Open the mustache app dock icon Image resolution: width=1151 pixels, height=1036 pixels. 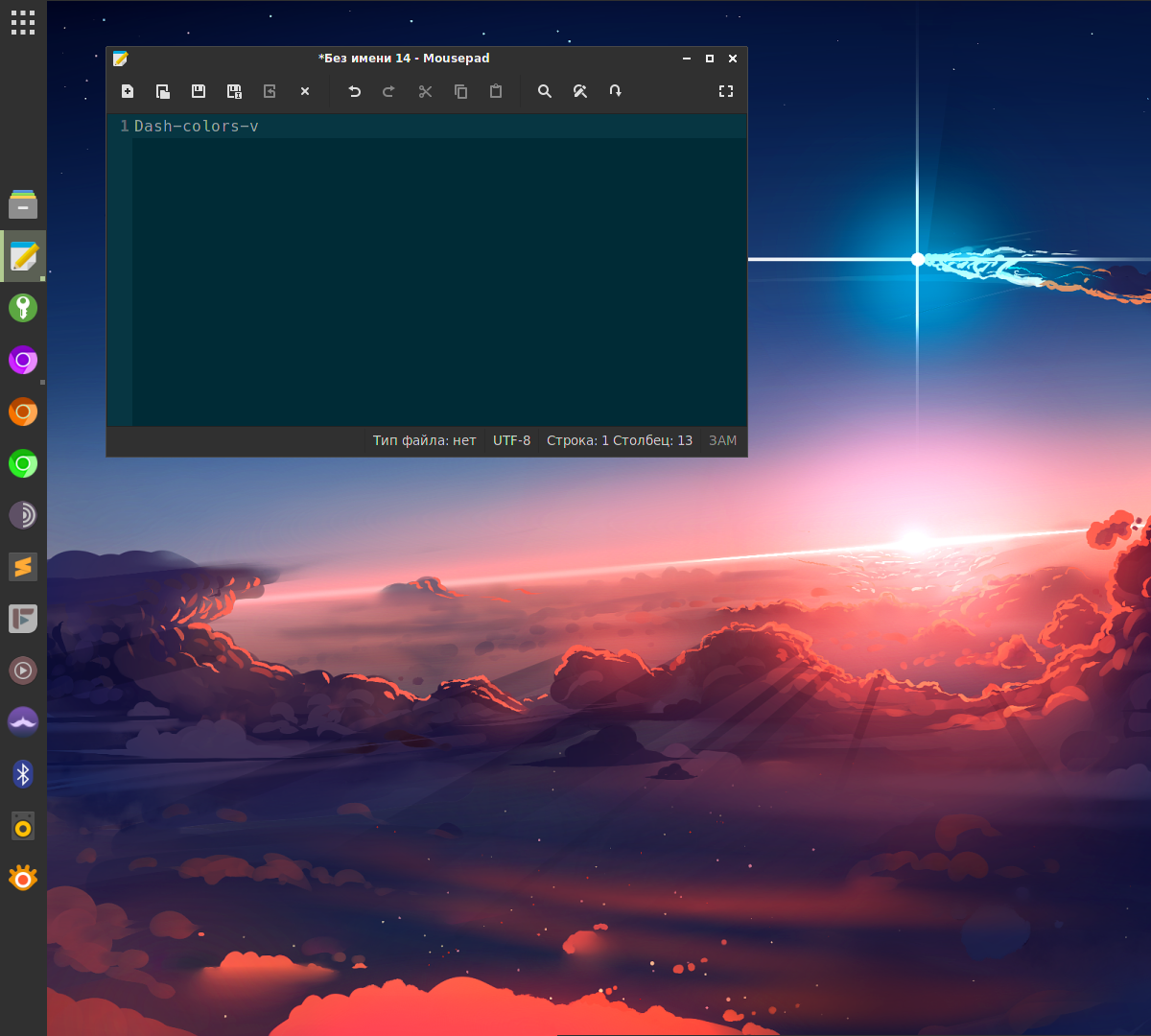(23, 722)
